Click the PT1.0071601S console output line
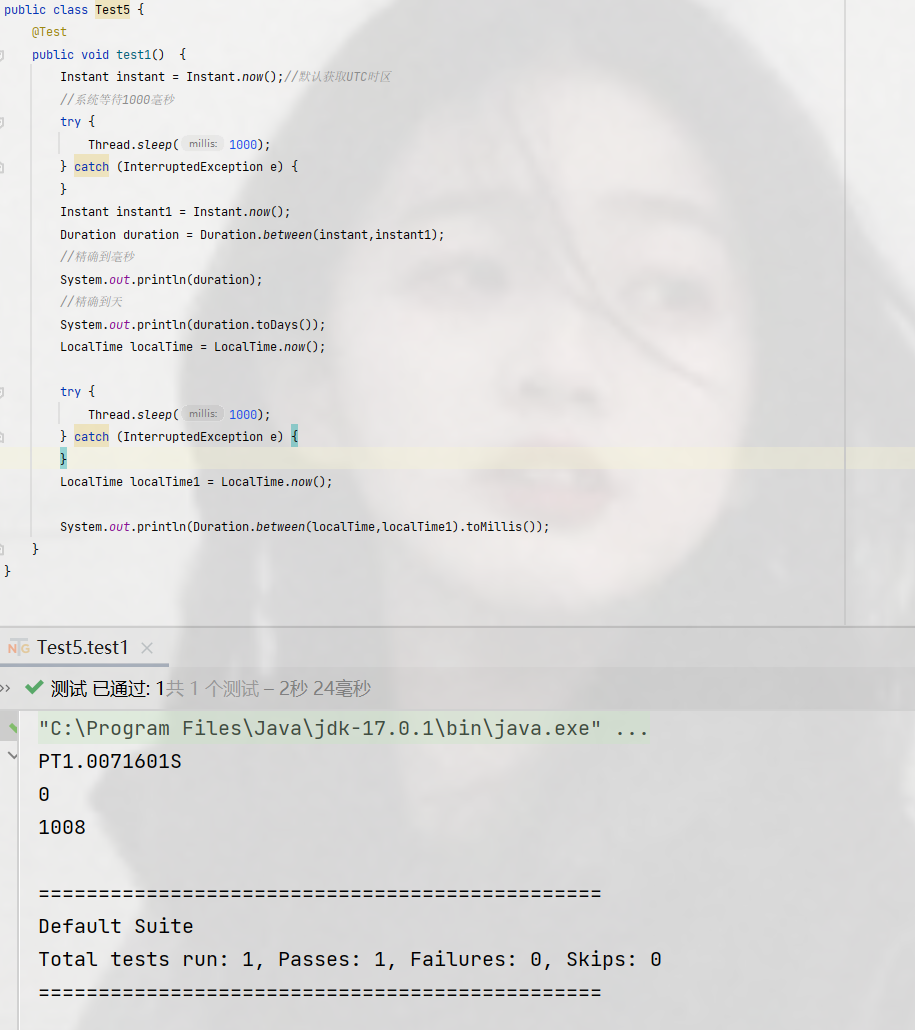 (x=110, y=761)
